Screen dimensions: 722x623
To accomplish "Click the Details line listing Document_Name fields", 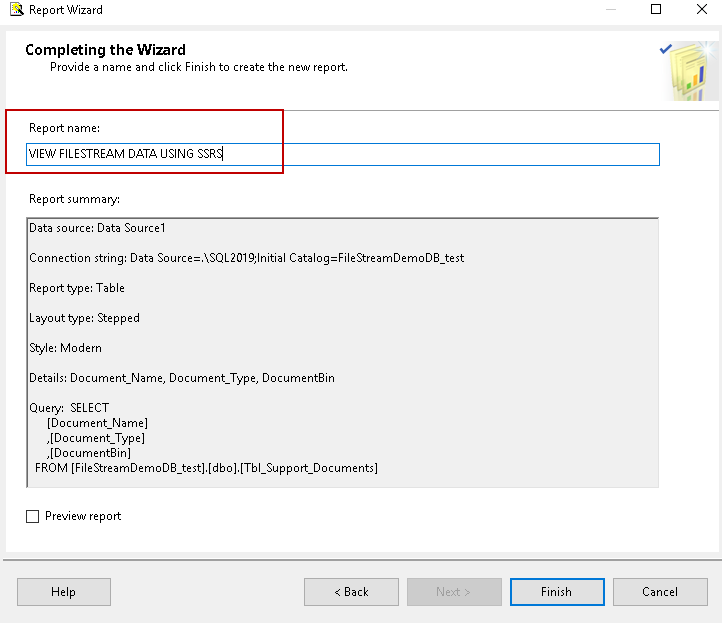I will point(181,378).
